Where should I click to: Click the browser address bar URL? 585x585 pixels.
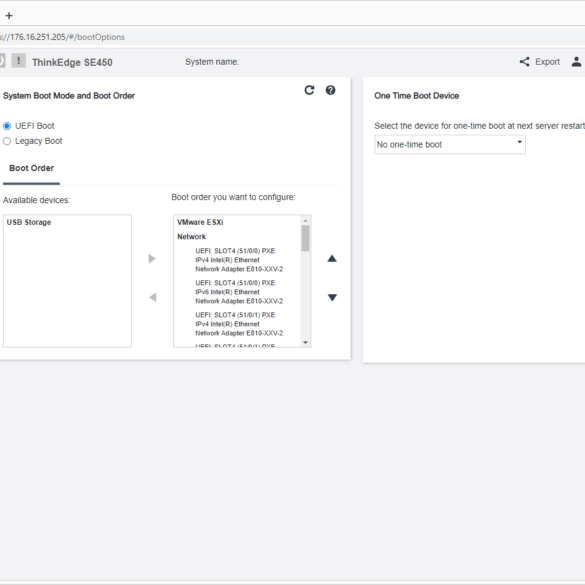(62, 37)
